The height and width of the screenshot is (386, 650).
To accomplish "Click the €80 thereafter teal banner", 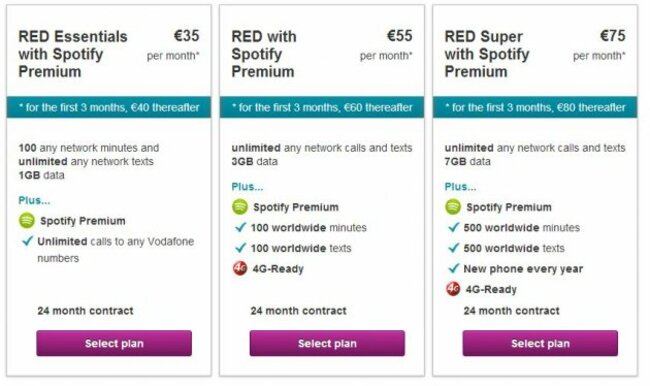I will [535, 107].
